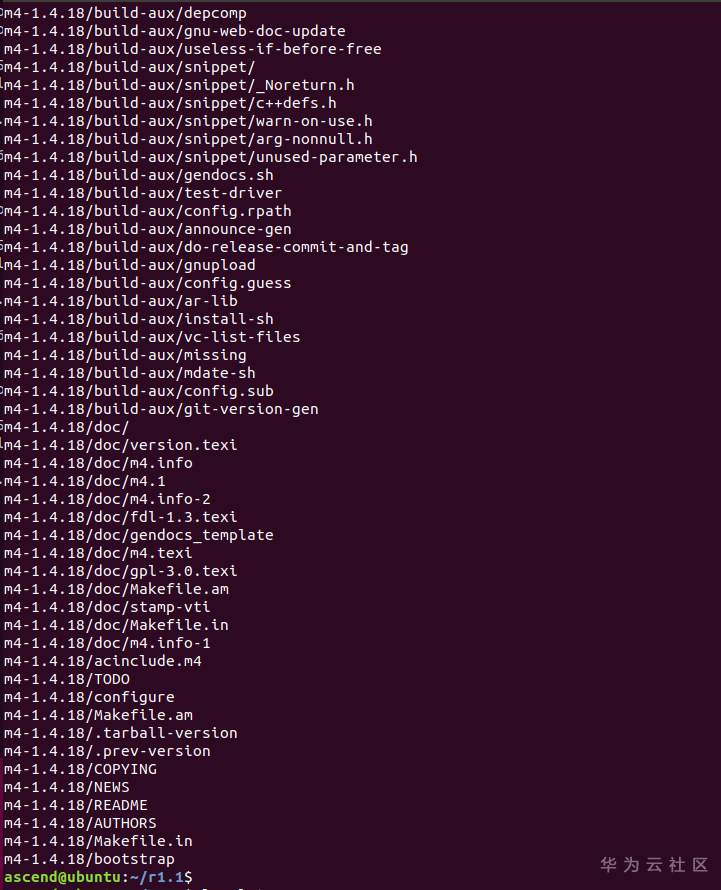Image resolution: width=721 pixels, height=890 pixels.
Task: Click the doc/fdl-1.3.texi line
Action: [120, 517]
